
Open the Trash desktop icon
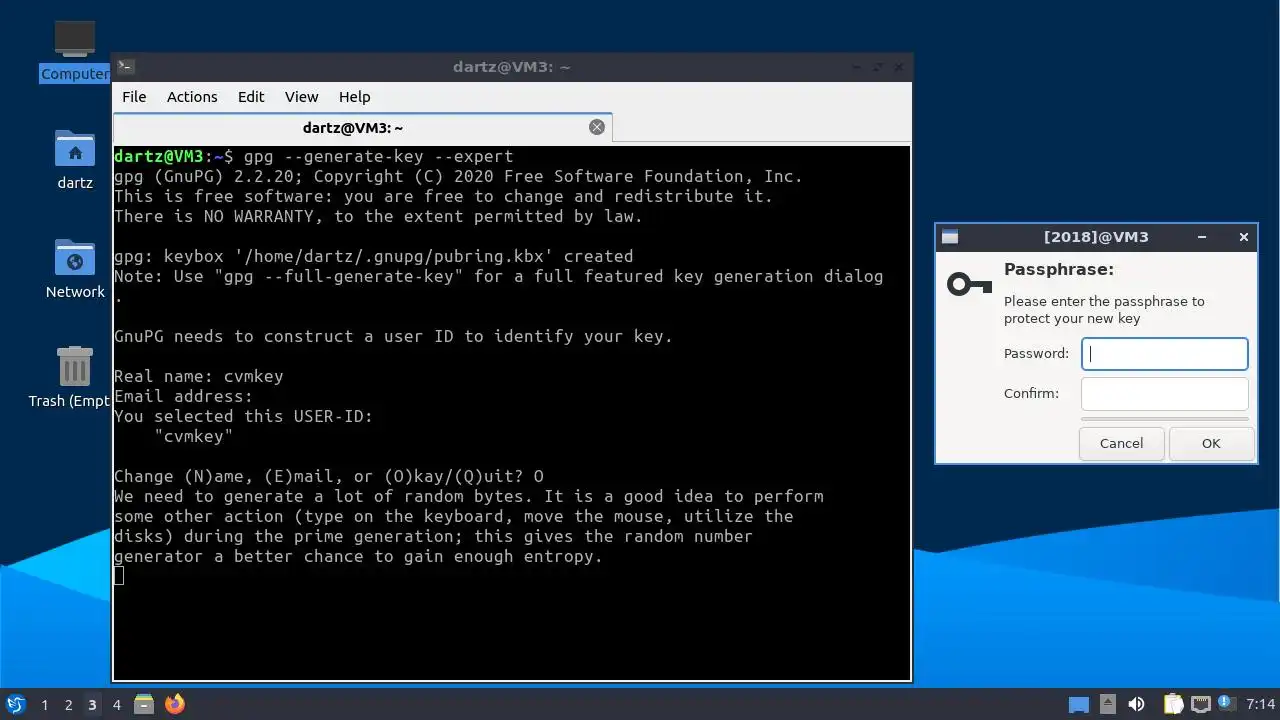74,367
